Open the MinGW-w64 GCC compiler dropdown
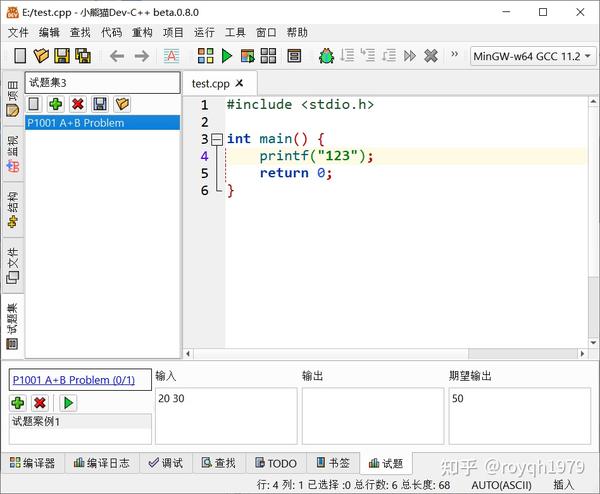Image resolution: width=600 pixels, height=494 pixels. pyautogui.click(x=533, y=56)
